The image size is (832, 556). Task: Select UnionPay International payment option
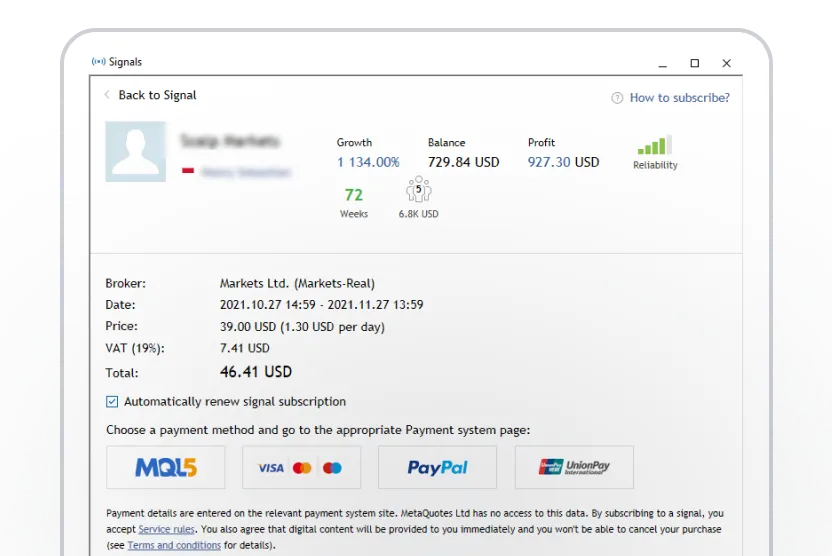coord(574,467)
